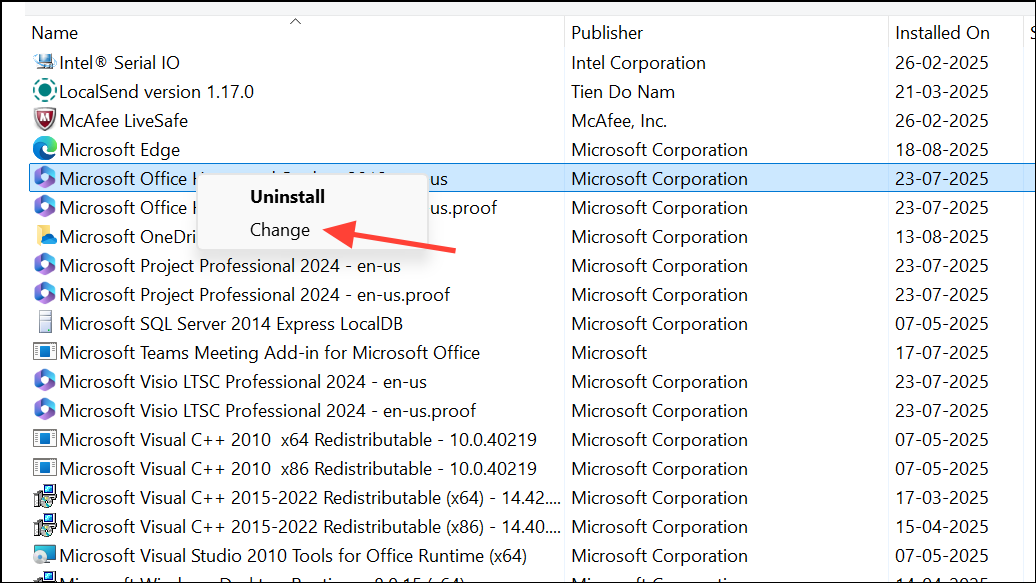Click the LocalSend version 1.17.0 icon
The width and height of the screenshot is (1036, 583).
[44, 91]
